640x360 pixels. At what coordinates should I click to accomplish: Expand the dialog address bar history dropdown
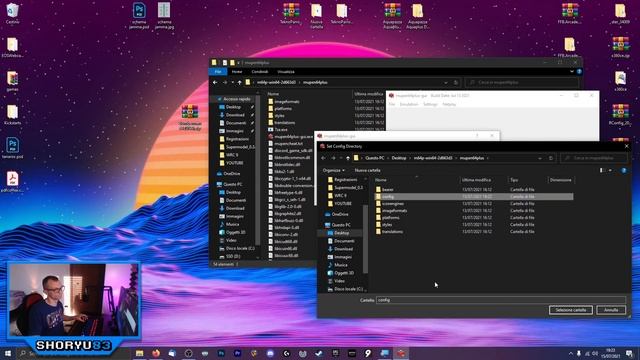(x=540, y=158)
